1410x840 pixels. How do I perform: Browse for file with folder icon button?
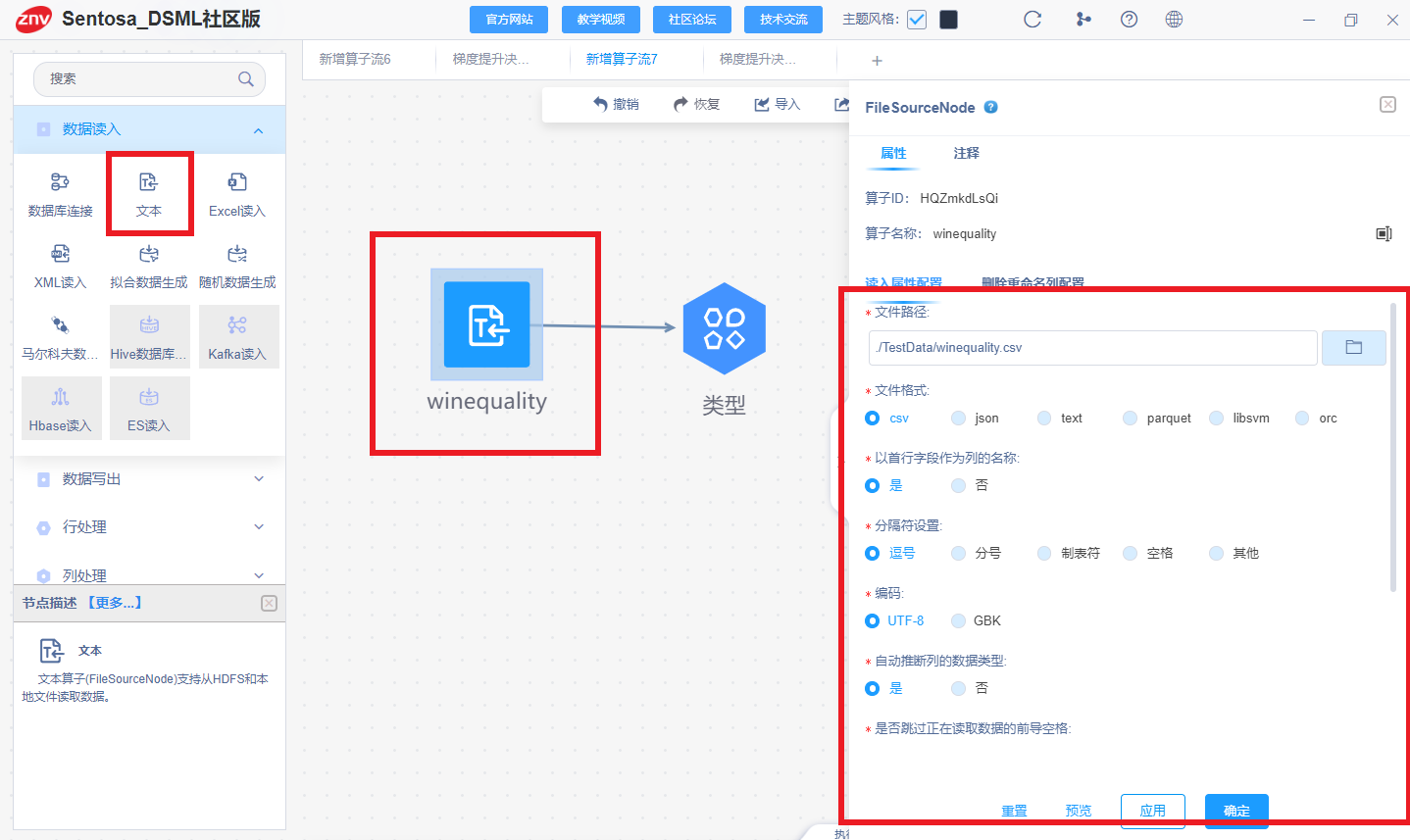coord(1354,348)
